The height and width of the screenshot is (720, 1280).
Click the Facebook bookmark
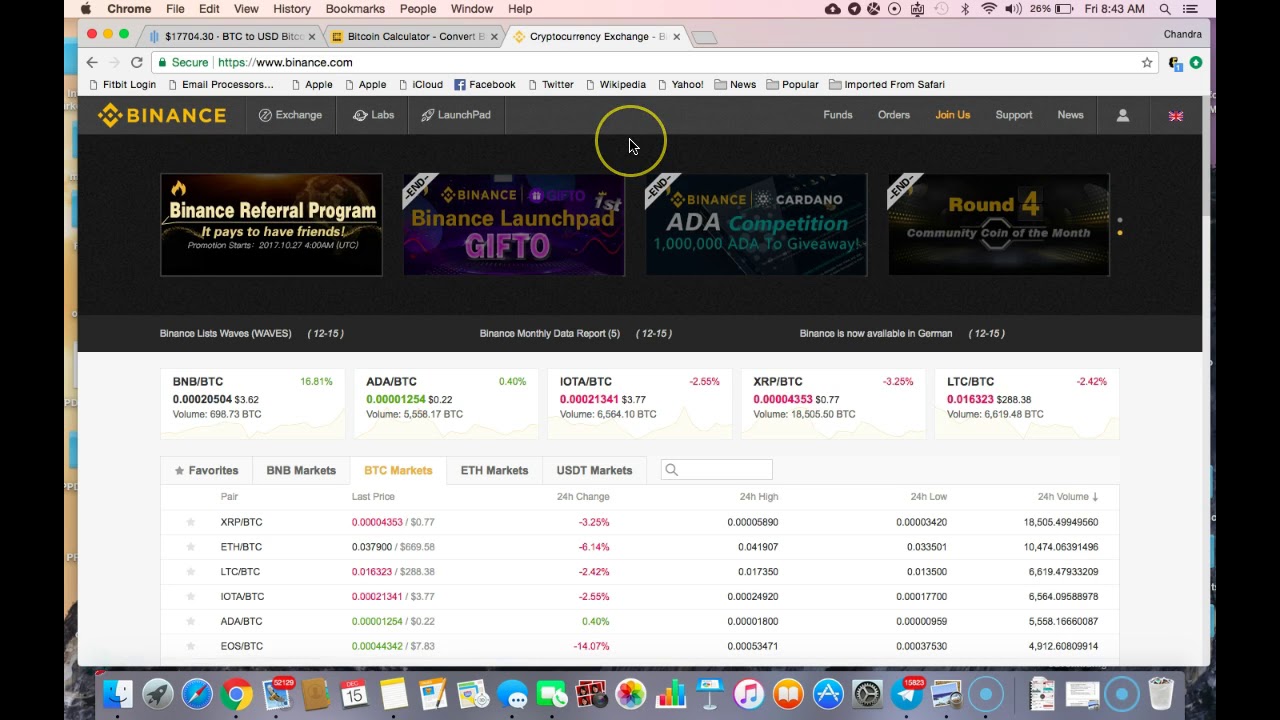click(x=485, y=85)
